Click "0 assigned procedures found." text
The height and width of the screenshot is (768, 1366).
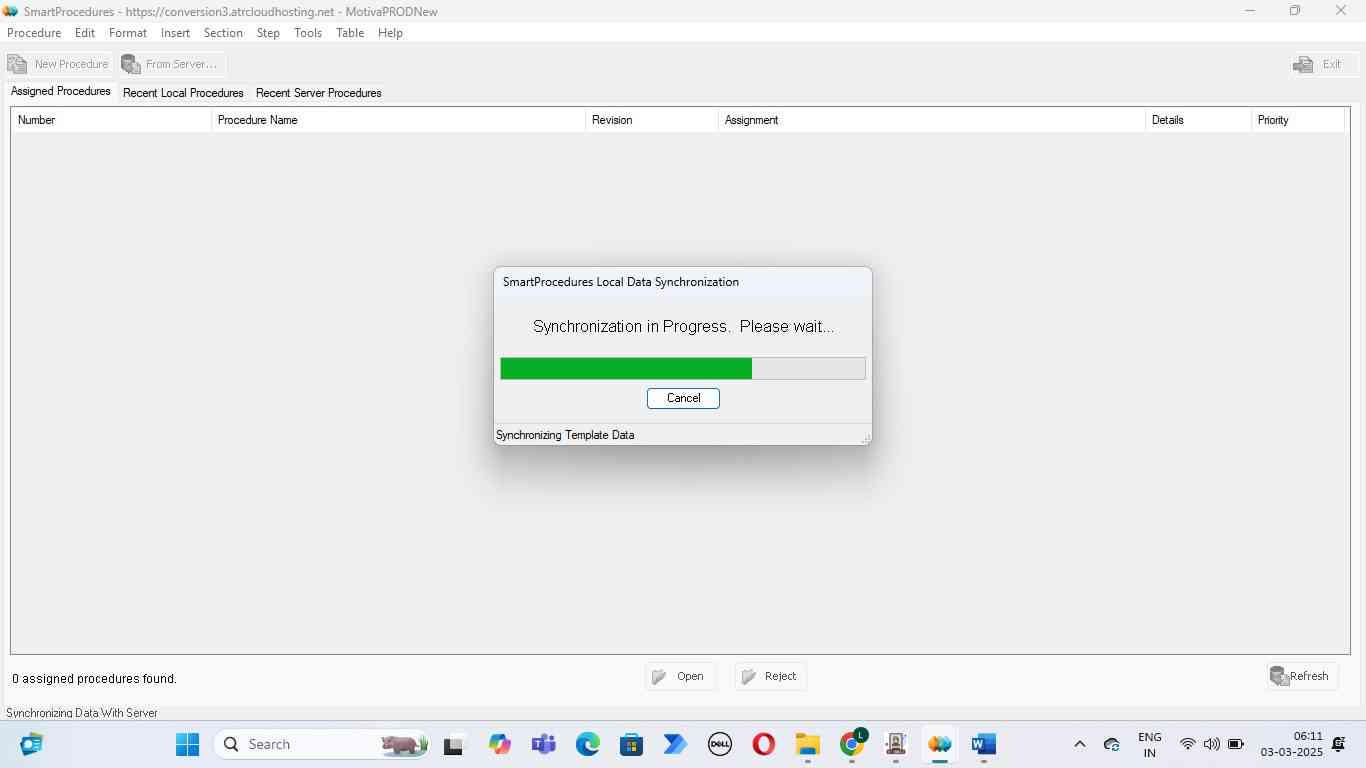point(94,679)
